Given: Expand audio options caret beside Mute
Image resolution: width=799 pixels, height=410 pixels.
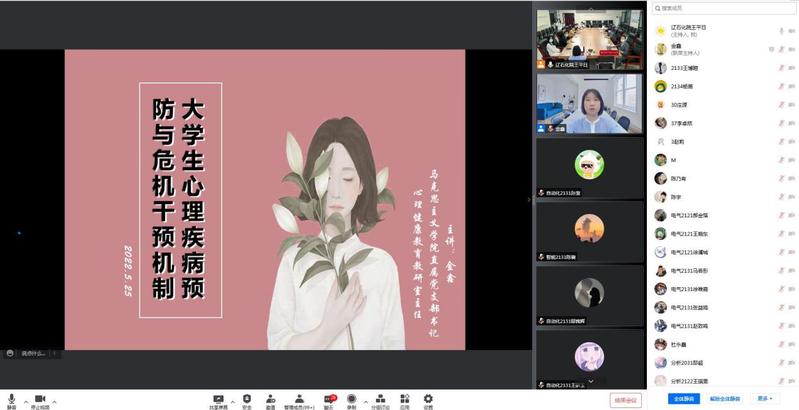Looking at the screenshot, I should tap(25, 402).
